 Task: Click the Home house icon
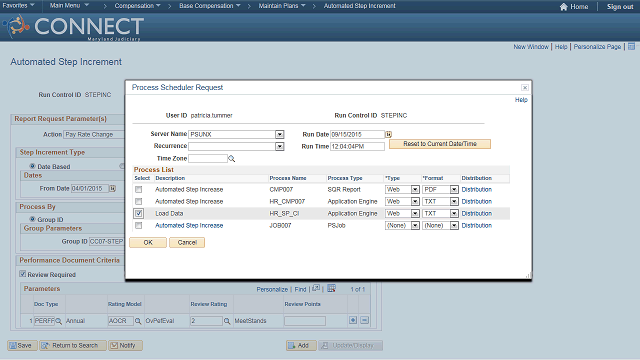[564, 7]
